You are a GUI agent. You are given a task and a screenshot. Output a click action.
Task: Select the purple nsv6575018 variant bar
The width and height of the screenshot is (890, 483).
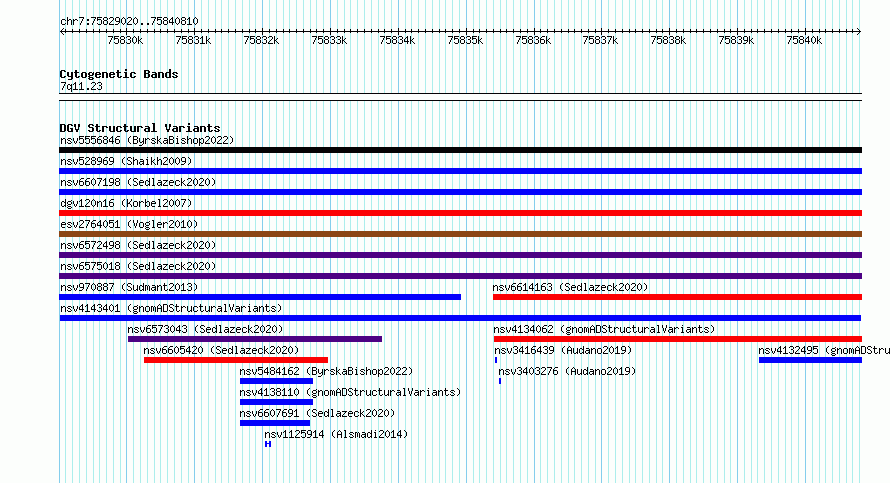[x=460, y=276]
